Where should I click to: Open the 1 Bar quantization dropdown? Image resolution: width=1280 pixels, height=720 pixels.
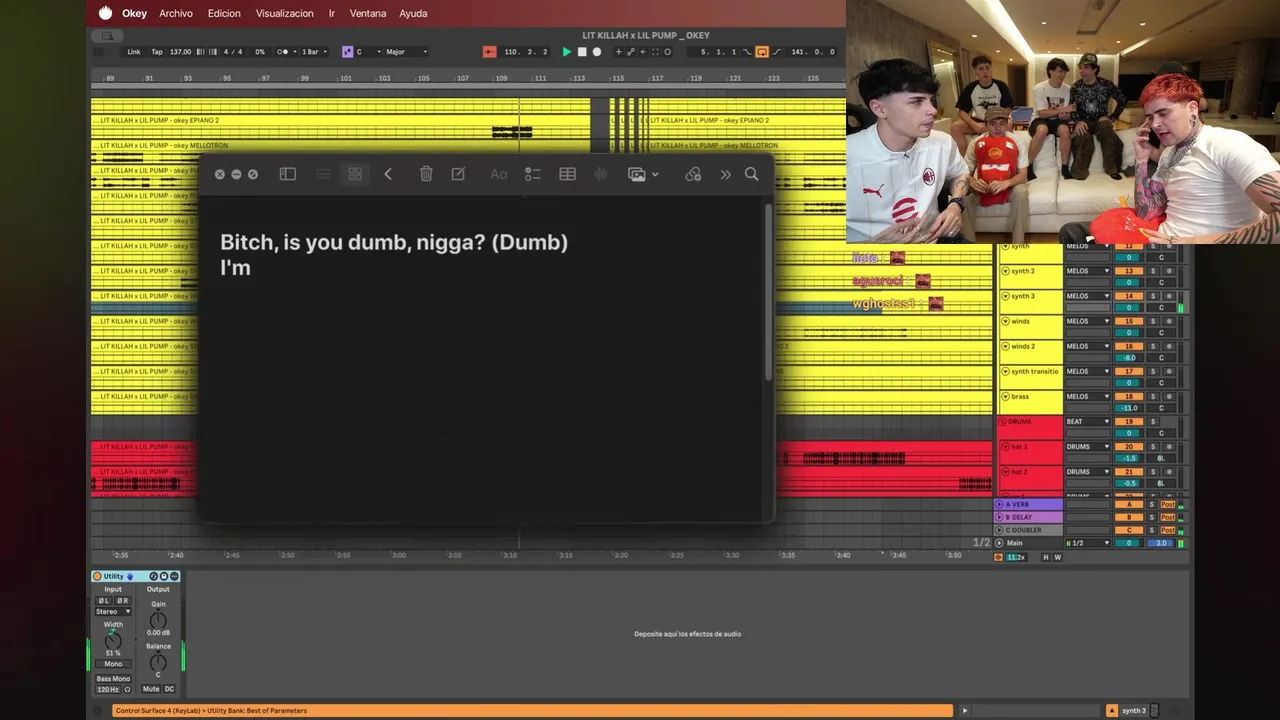click(x=317, y=52)
